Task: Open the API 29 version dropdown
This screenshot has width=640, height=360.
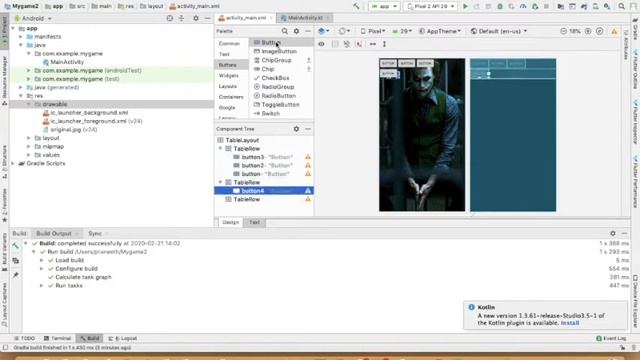Action: (x=402, y=31)
